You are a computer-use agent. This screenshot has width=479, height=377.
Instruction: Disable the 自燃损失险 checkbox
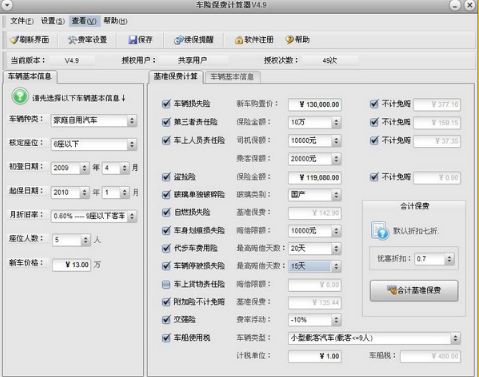tap(166, 212)
